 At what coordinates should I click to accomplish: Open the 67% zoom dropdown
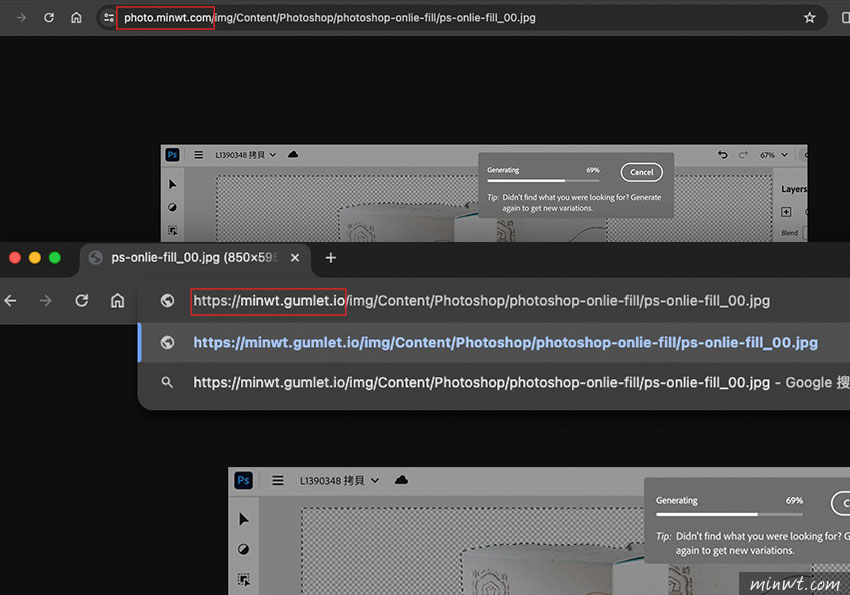(774, 155)
